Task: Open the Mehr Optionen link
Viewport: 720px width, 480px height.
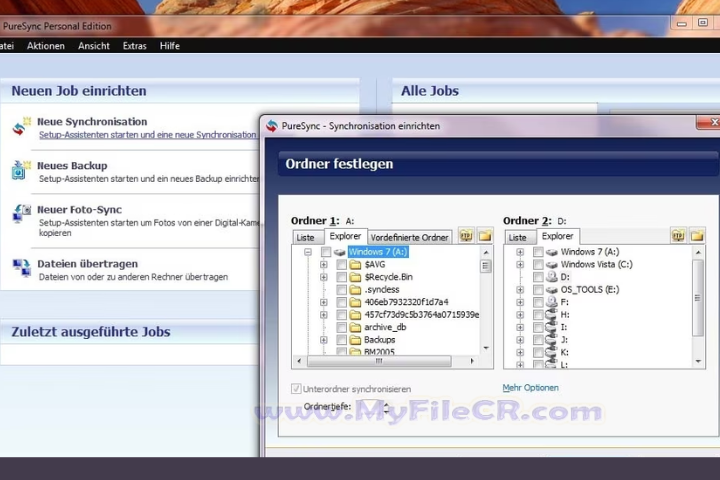Action: 530,388
